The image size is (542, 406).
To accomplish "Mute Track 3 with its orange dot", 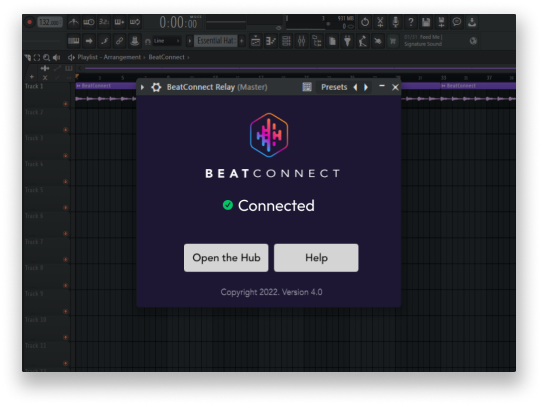I will click(65, 156).
